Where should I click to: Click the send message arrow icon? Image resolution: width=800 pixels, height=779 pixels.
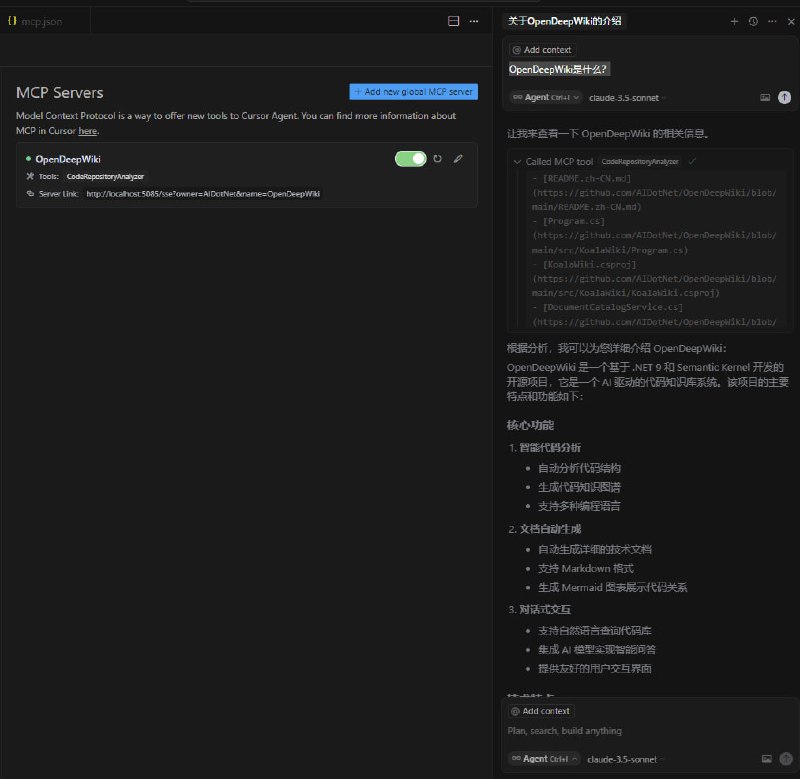tap(786, 759)
